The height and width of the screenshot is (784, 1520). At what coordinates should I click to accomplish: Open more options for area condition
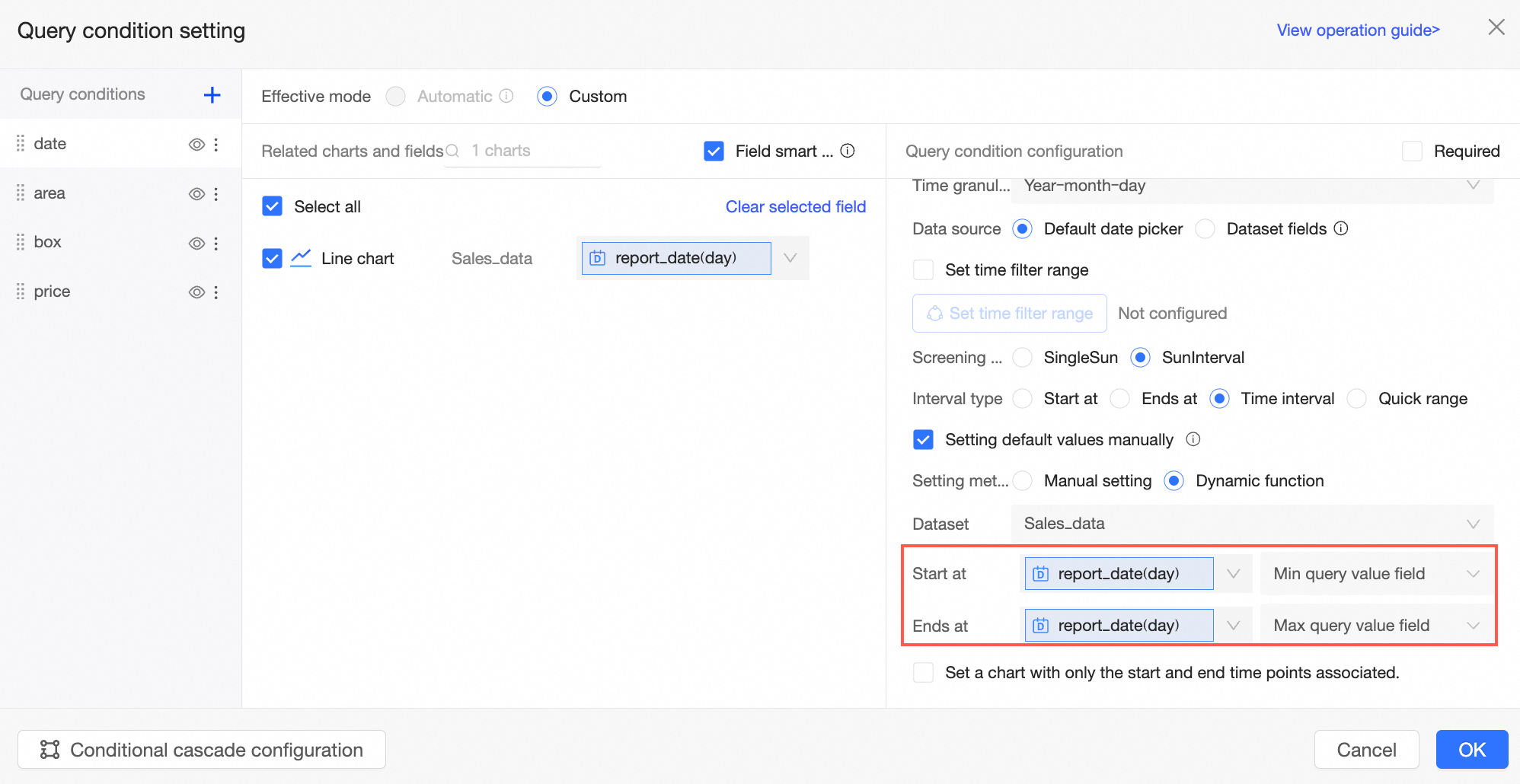216,194
